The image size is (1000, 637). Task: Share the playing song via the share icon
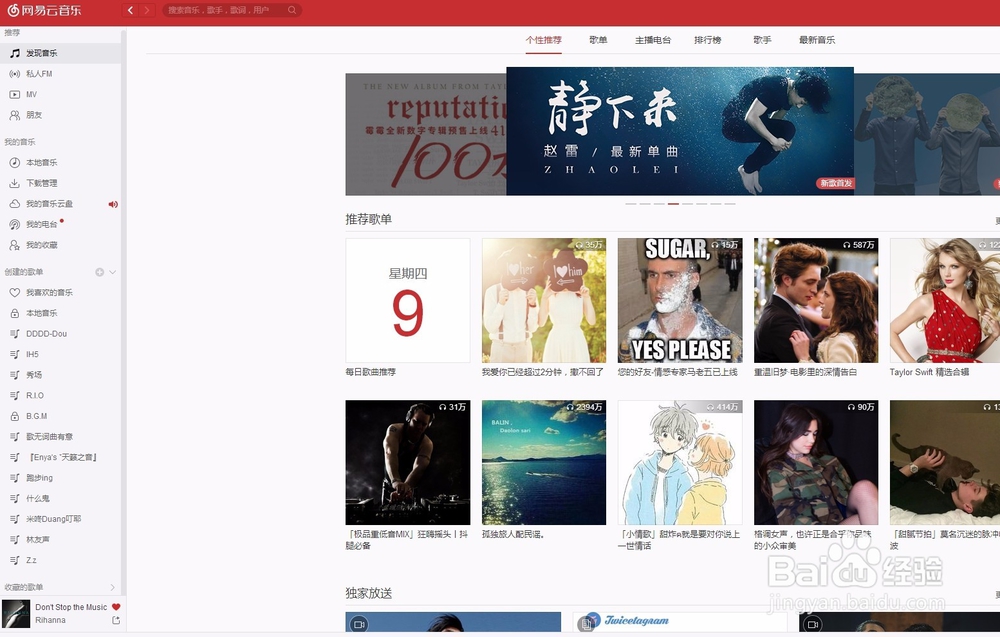click(116, 619)
